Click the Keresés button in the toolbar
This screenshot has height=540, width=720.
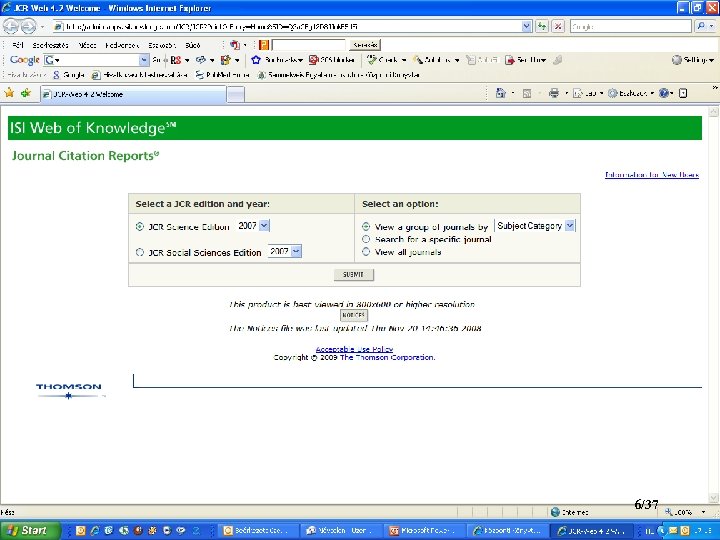pyautogui.click(x=365, y=45)
